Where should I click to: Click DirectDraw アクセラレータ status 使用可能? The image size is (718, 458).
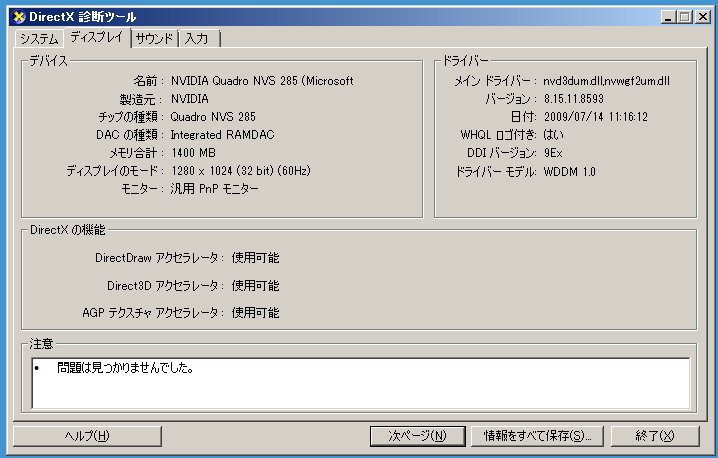pyautogui.click(x=256, y=258)
